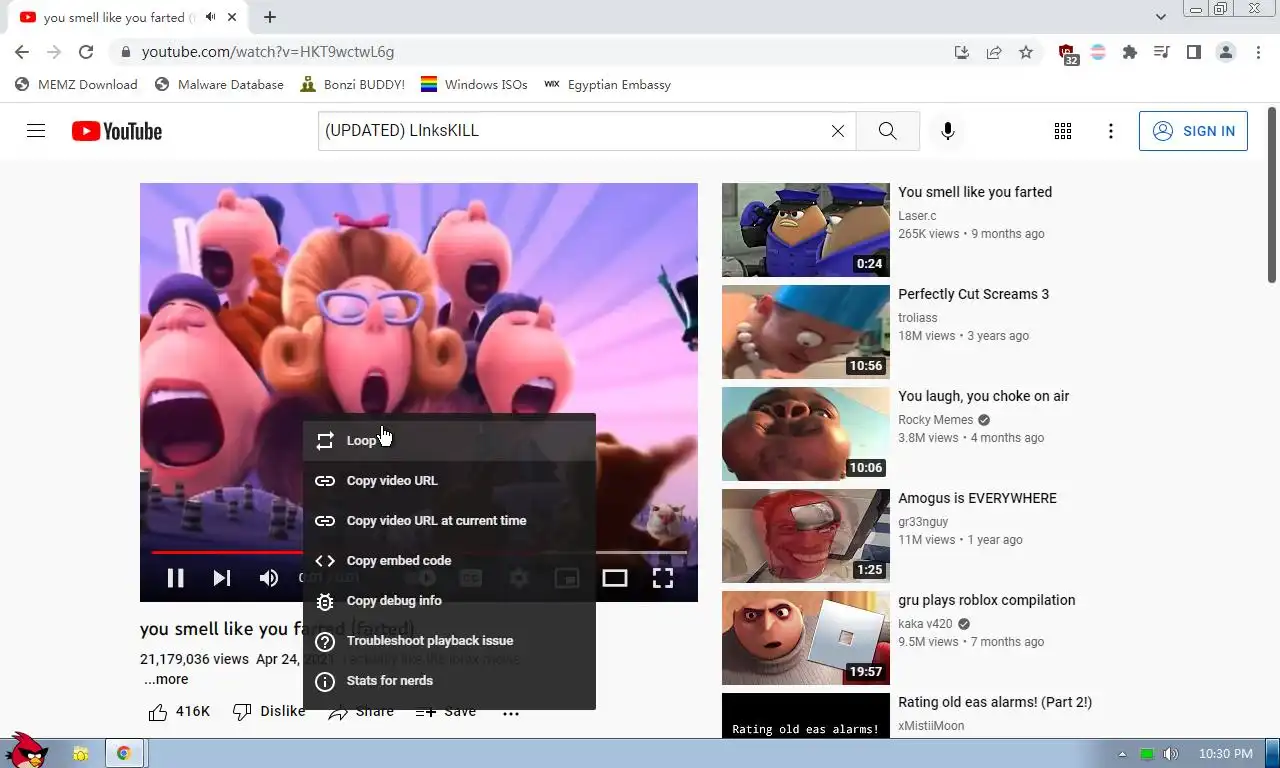Toggle Loop in the video context menu
The height and width of the screenshot is (768, 1280).
[x=449, y=440]
